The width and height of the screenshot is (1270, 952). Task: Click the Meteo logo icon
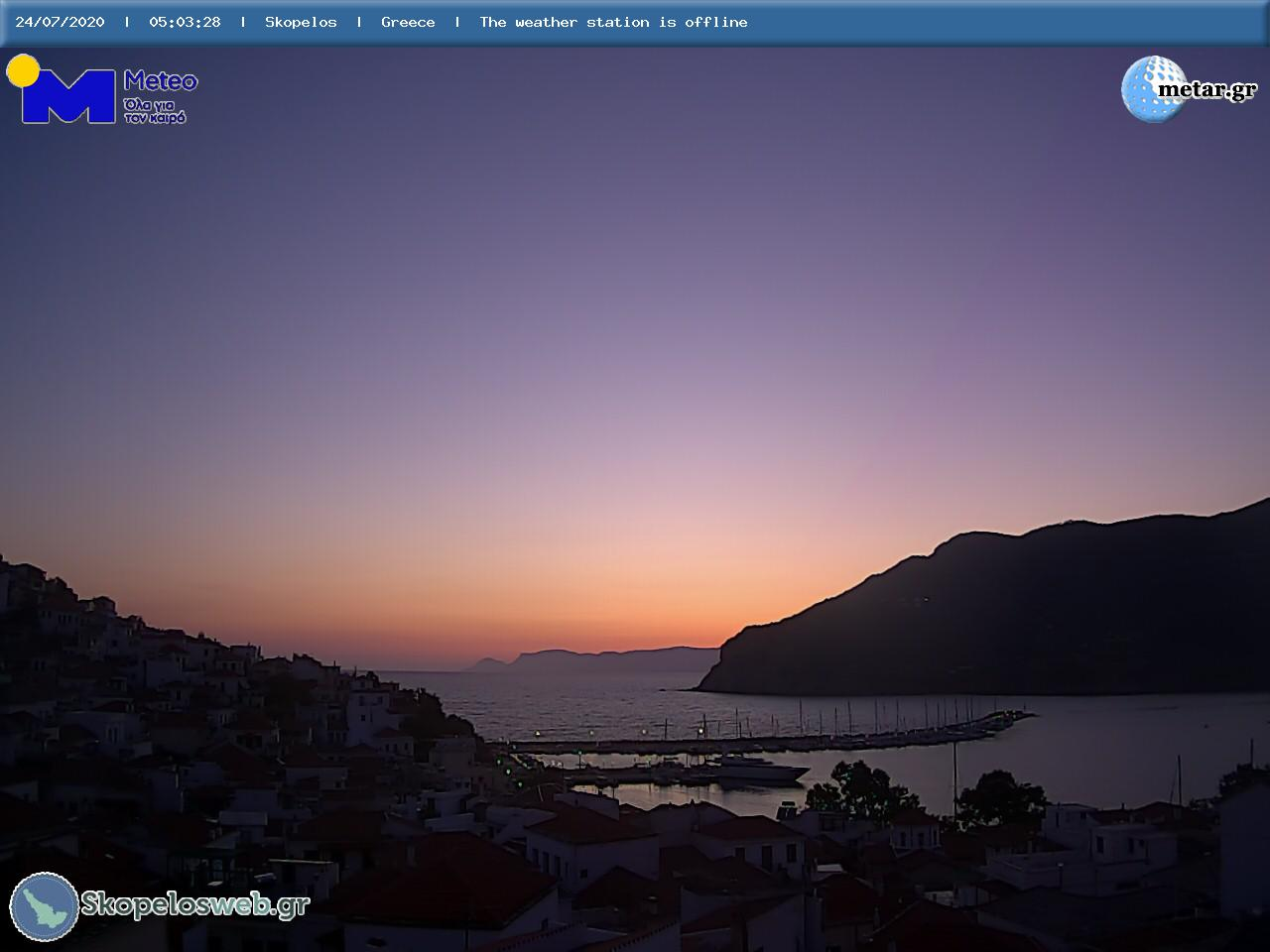click(61, 89)
